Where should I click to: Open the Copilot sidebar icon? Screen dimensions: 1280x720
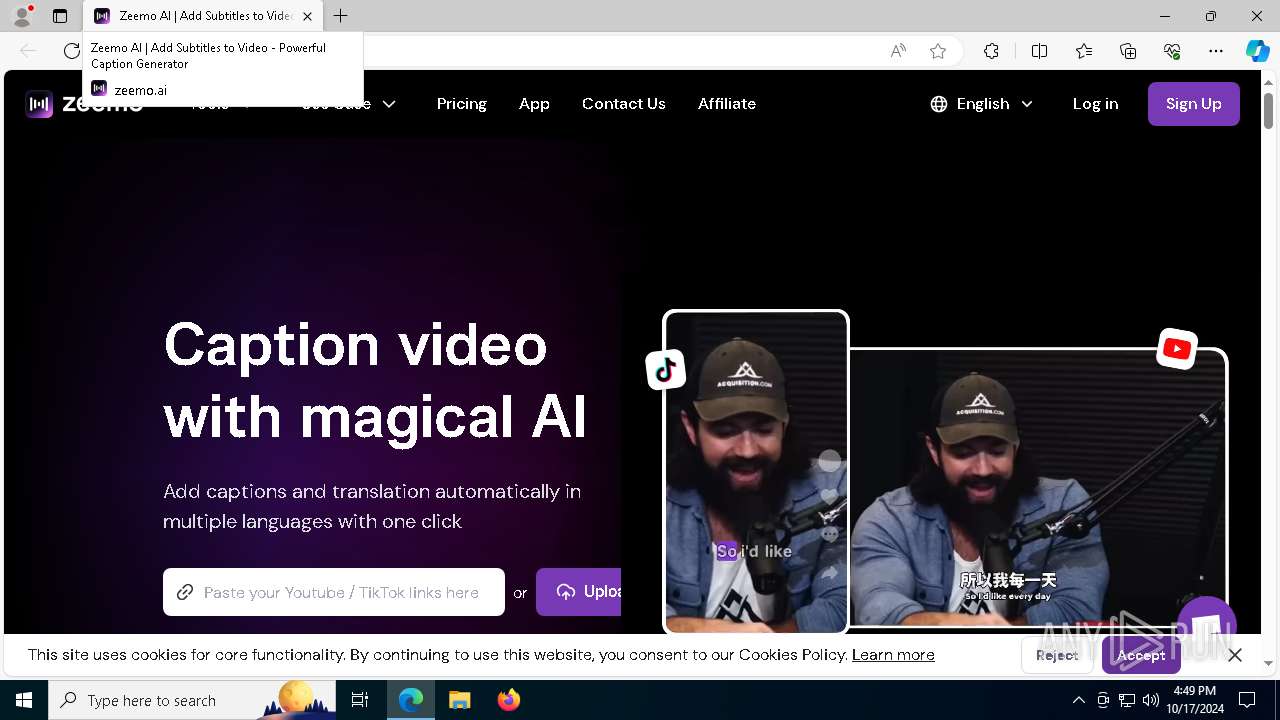pyautogui.click(x=1257, y=51)
